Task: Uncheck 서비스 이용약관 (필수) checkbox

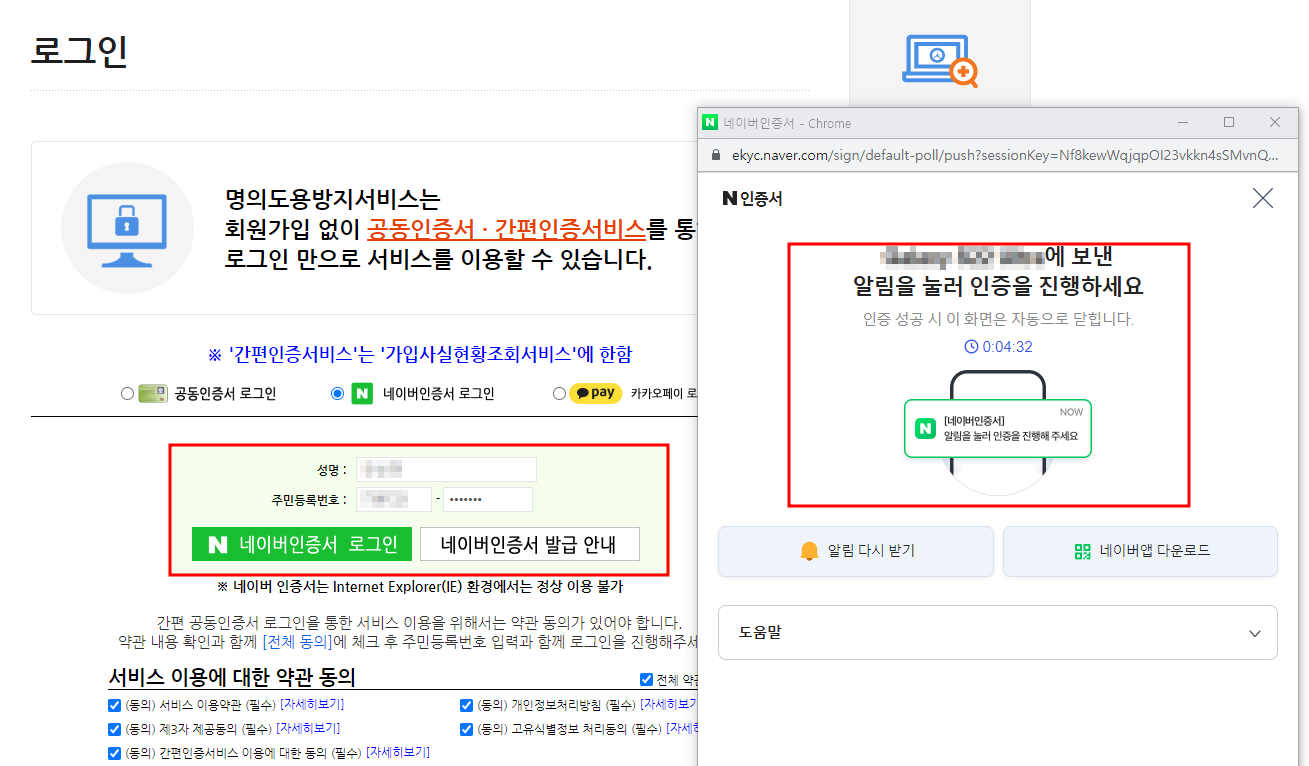Action: (x=114, y=705)
